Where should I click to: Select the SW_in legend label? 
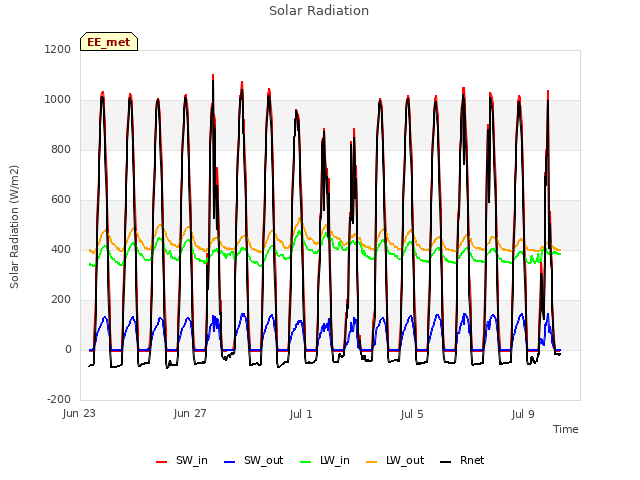[192, 460]
